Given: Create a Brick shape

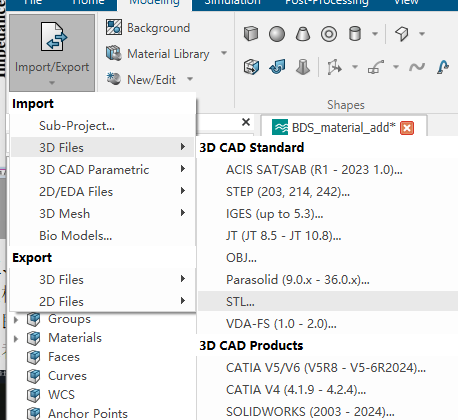Looking at the screenshot, I should pyautogui.click(x=251, y=34).
